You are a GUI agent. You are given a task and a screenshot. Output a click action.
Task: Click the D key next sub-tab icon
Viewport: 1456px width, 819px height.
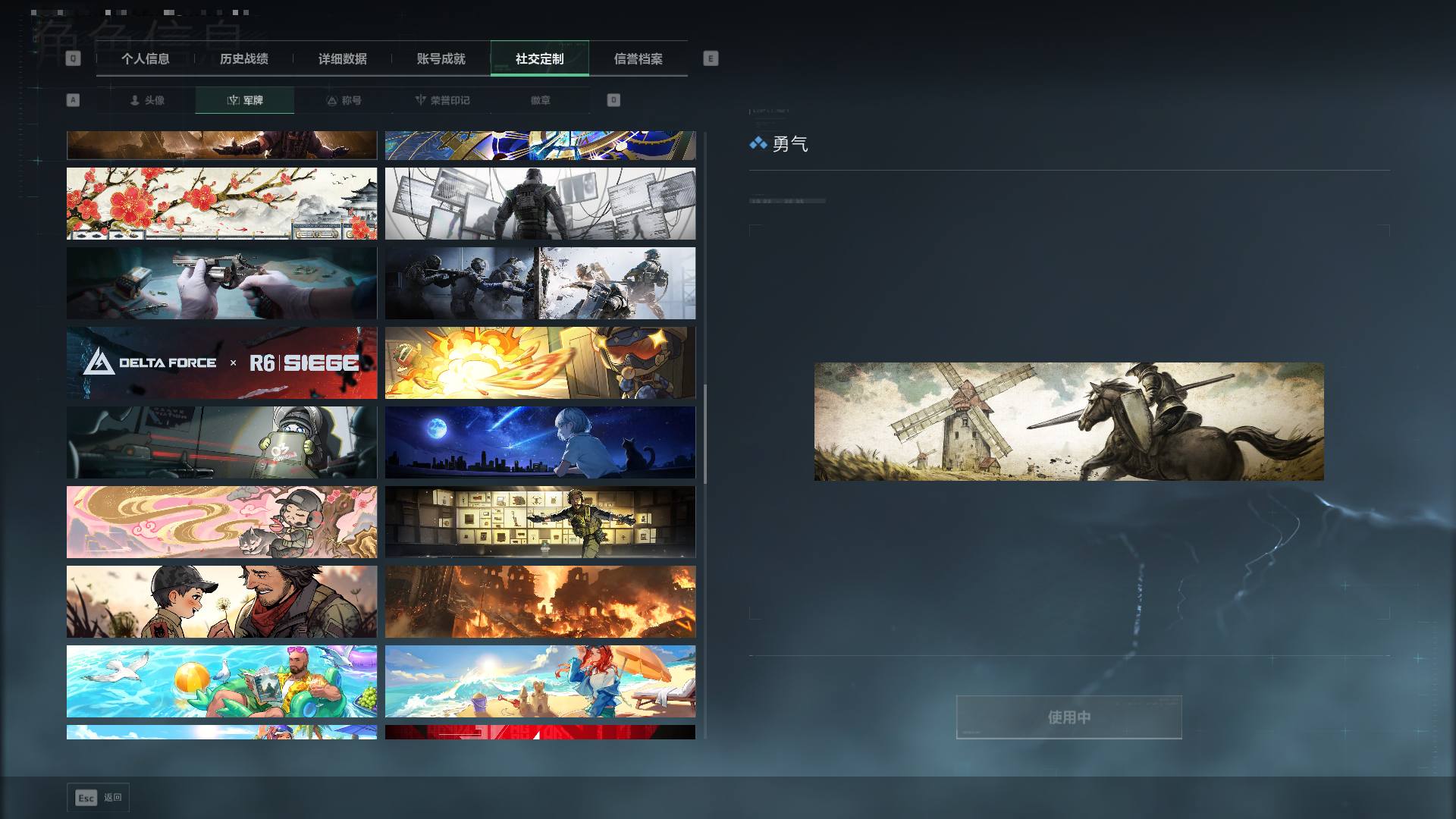point(613,100)
